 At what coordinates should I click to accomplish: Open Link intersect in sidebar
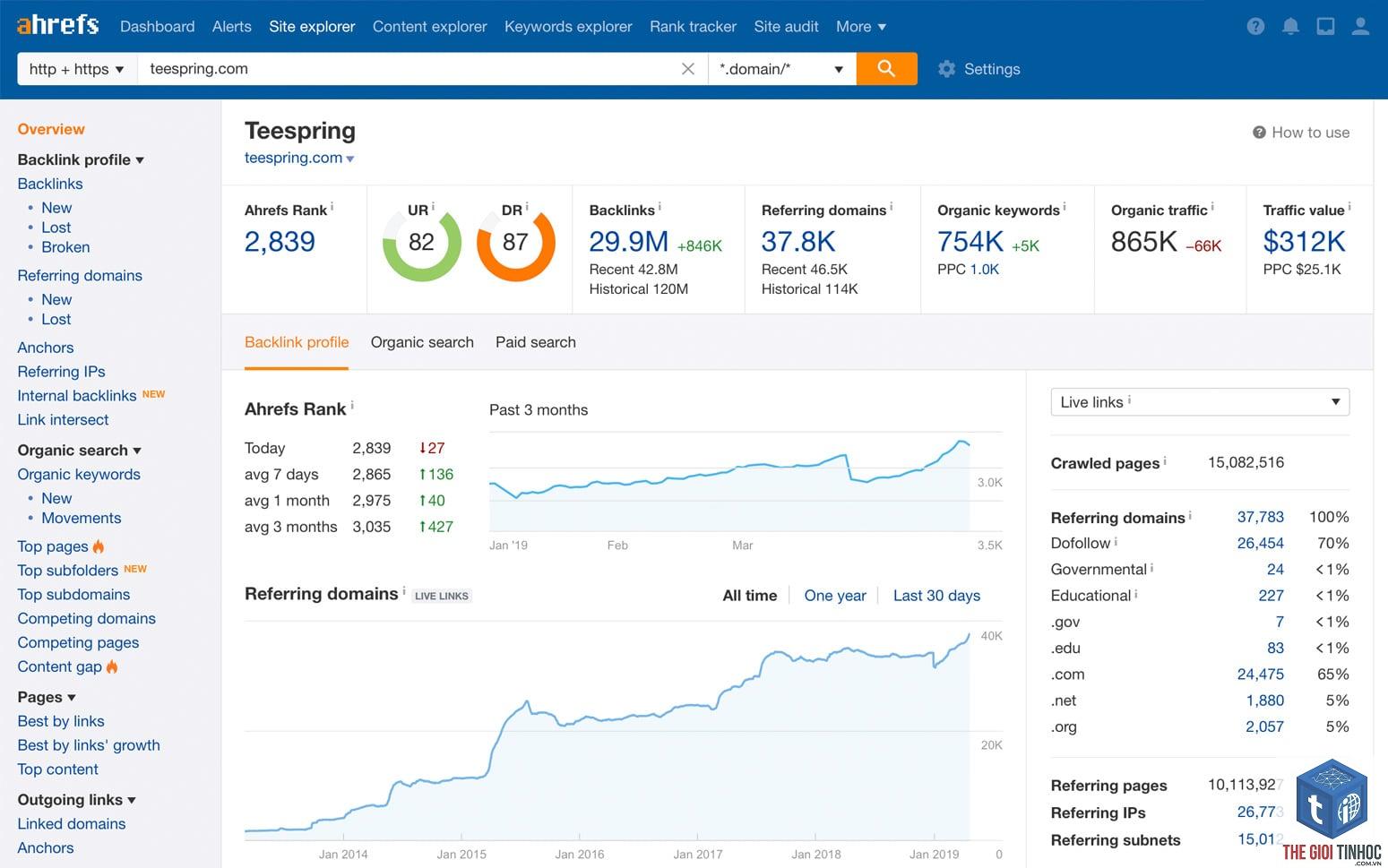click(x=63, y=419)
